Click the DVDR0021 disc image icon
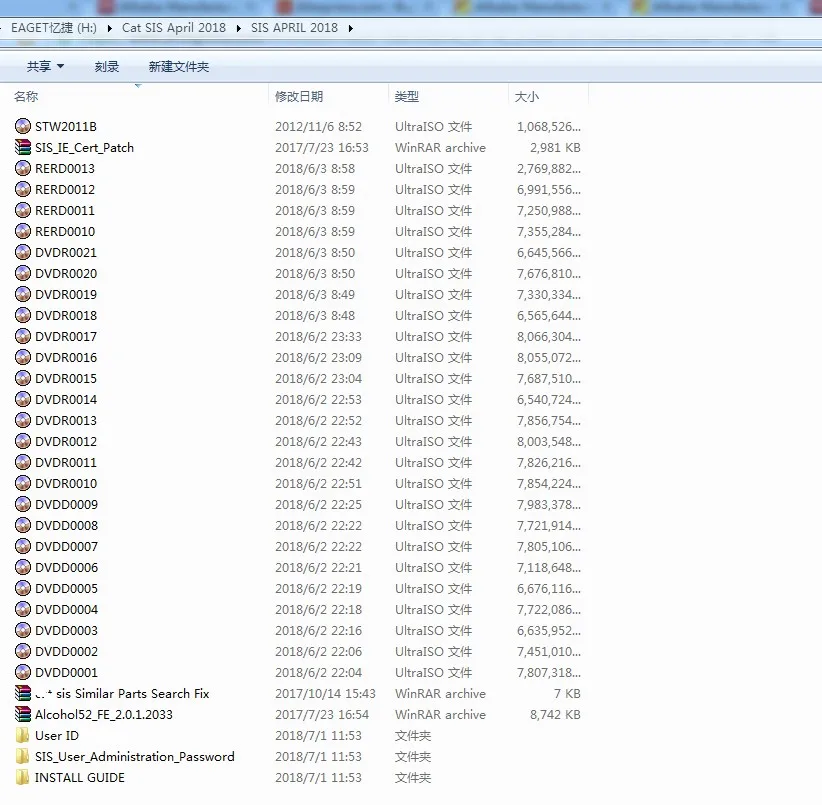The width and height of the screenshot is (822, 805). pyautogui.click(x=23, y=252)
